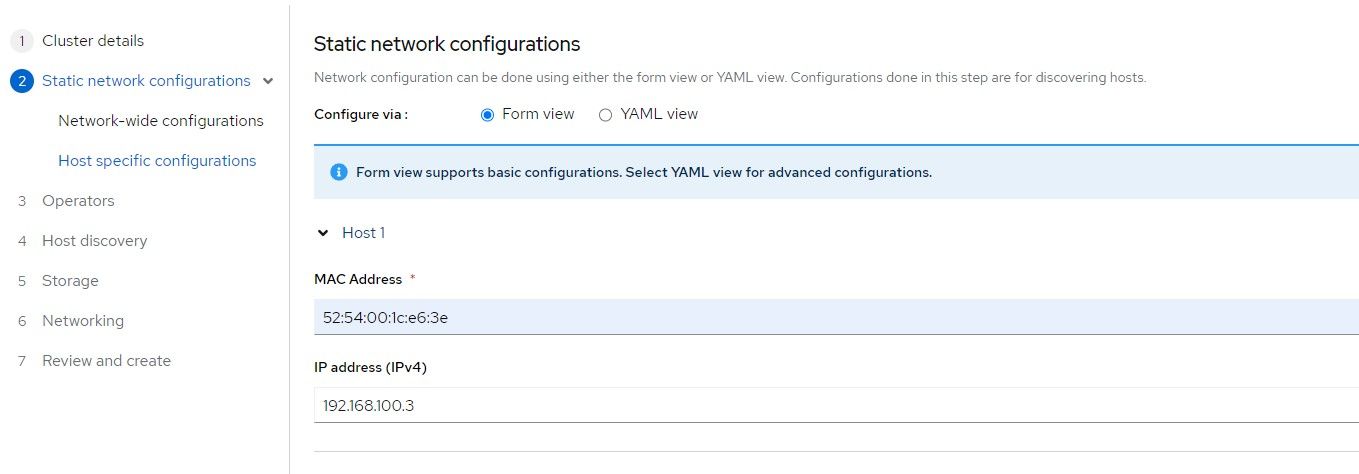1359x474 pixels.
Task: Collapse the Static network configurations chevron
Action: tap(267, 81)
